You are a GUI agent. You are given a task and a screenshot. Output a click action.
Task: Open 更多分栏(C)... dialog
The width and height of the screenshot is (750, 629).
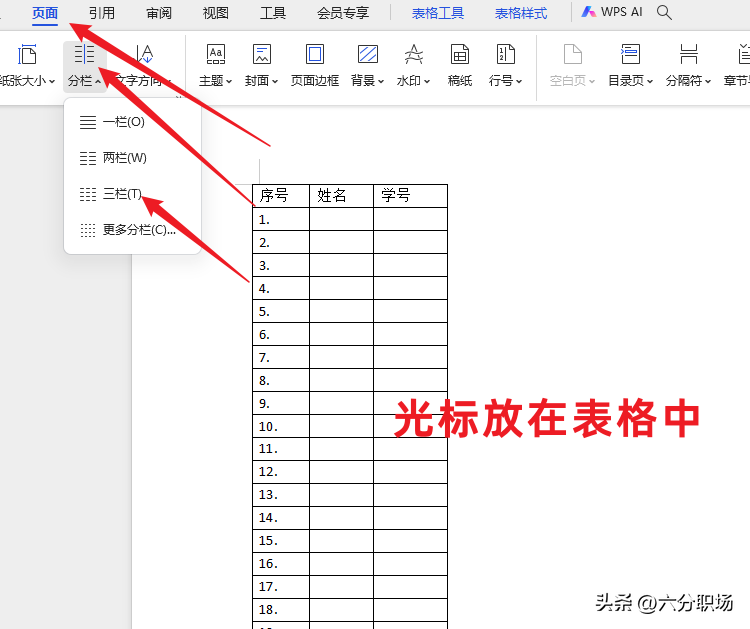[132, 230]
